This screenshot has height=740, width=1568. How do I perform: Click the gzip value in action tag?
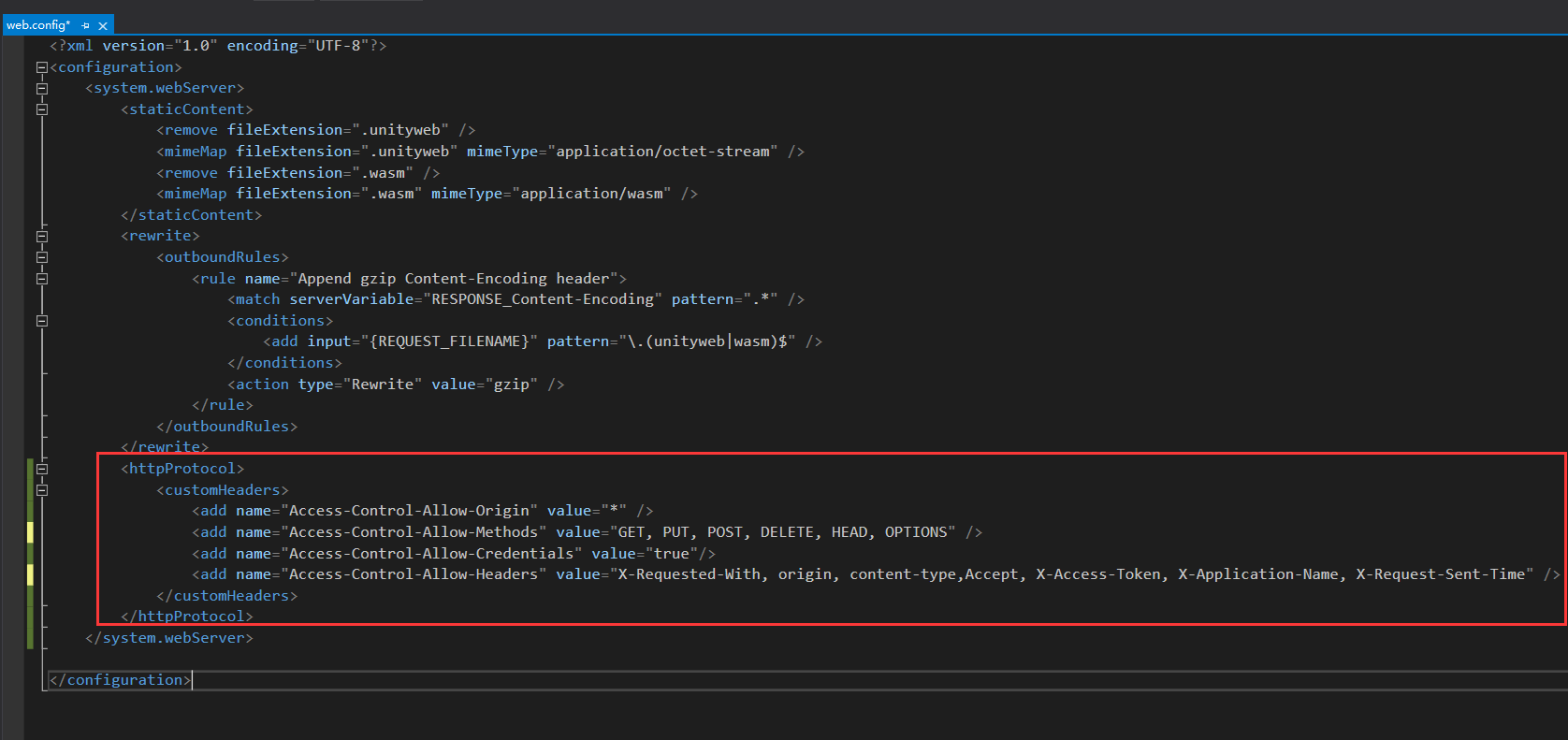511,385
